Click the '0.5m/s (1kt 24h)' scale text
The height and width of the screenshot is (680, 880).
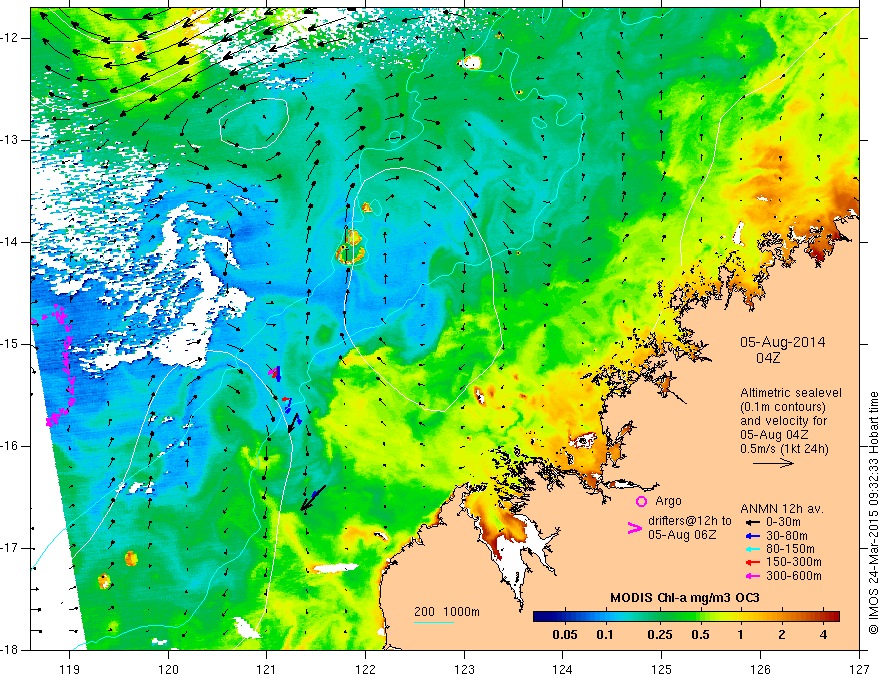pos(784,448)
